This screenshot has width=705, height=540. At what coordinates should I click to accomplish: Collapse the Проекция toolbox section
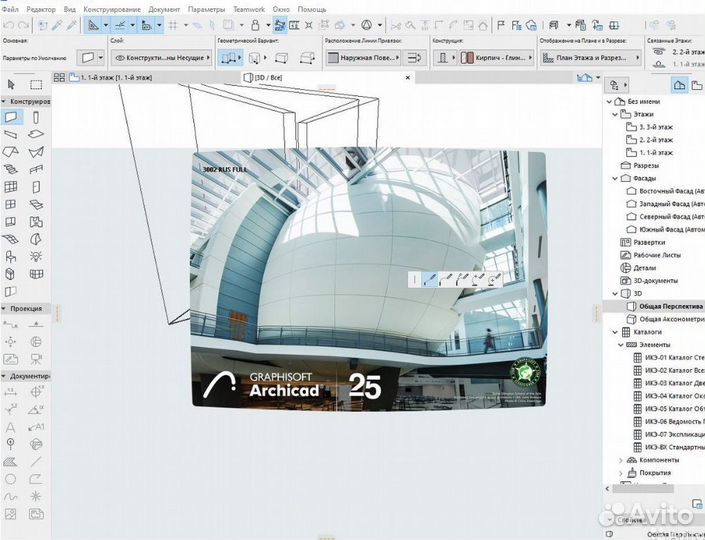pyautogui.click(x=4, y=309)
